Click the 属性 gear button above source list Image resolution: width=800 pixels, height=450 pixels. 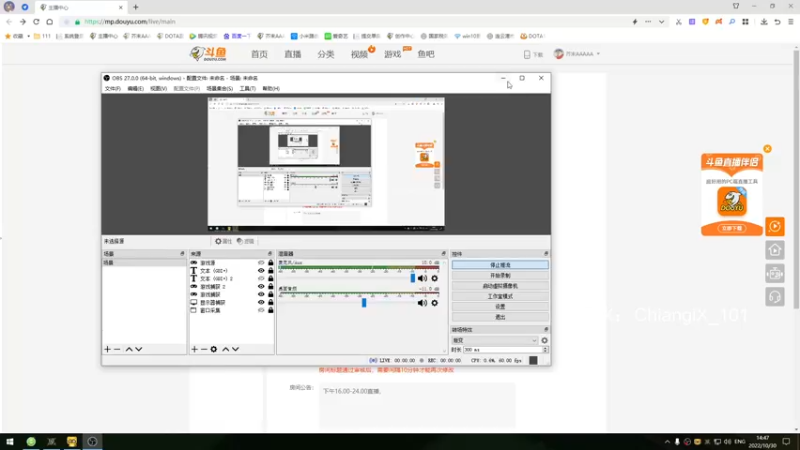(x=223, y=241)
